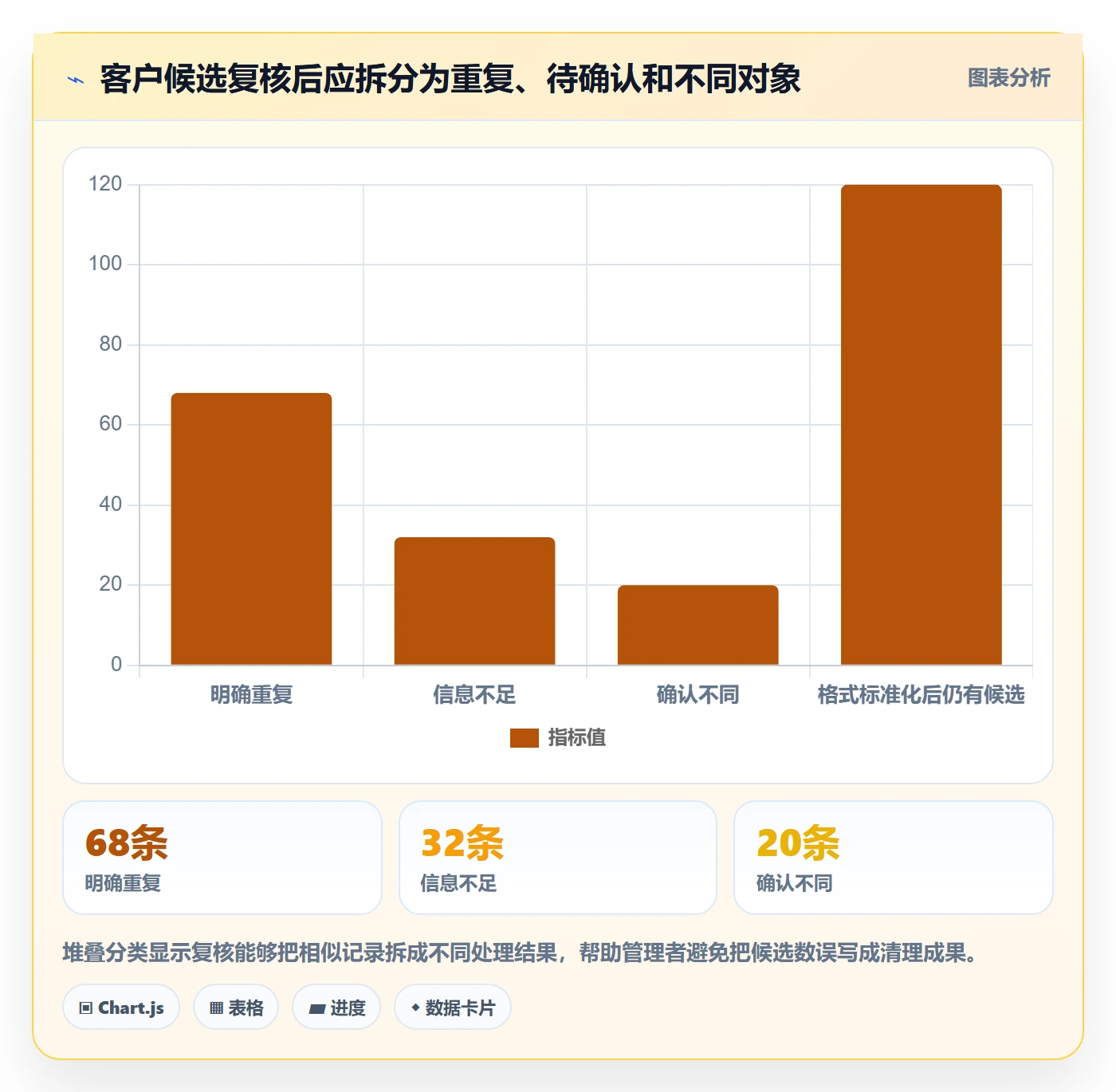Click the 进度 tag chip
Viewport: 1116px width, 1092px height.
pyautogui.click(x=336, y=1008)
